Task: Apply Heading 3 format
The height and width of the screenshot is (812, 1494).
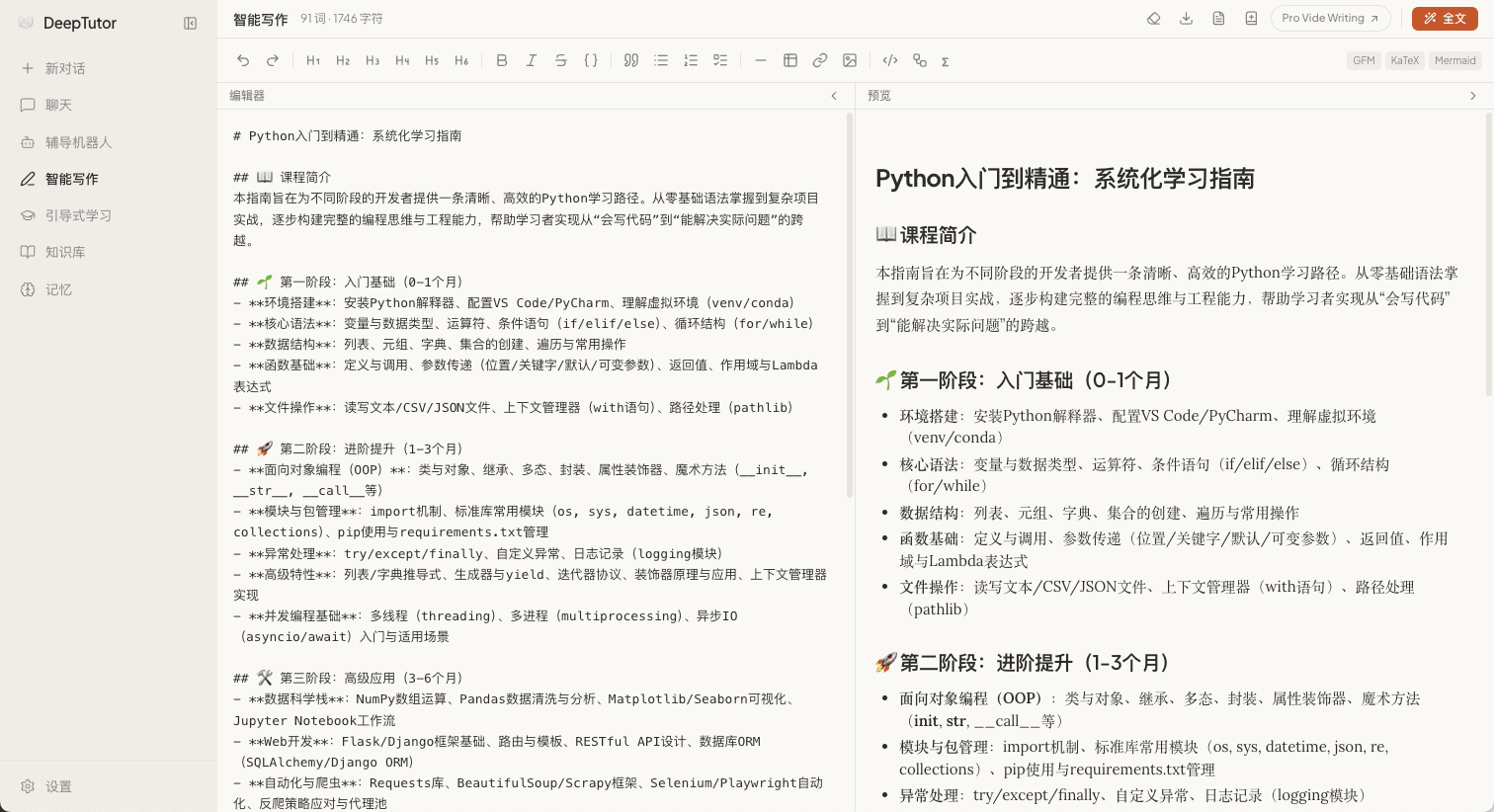Action: click(x=373, y=60)
